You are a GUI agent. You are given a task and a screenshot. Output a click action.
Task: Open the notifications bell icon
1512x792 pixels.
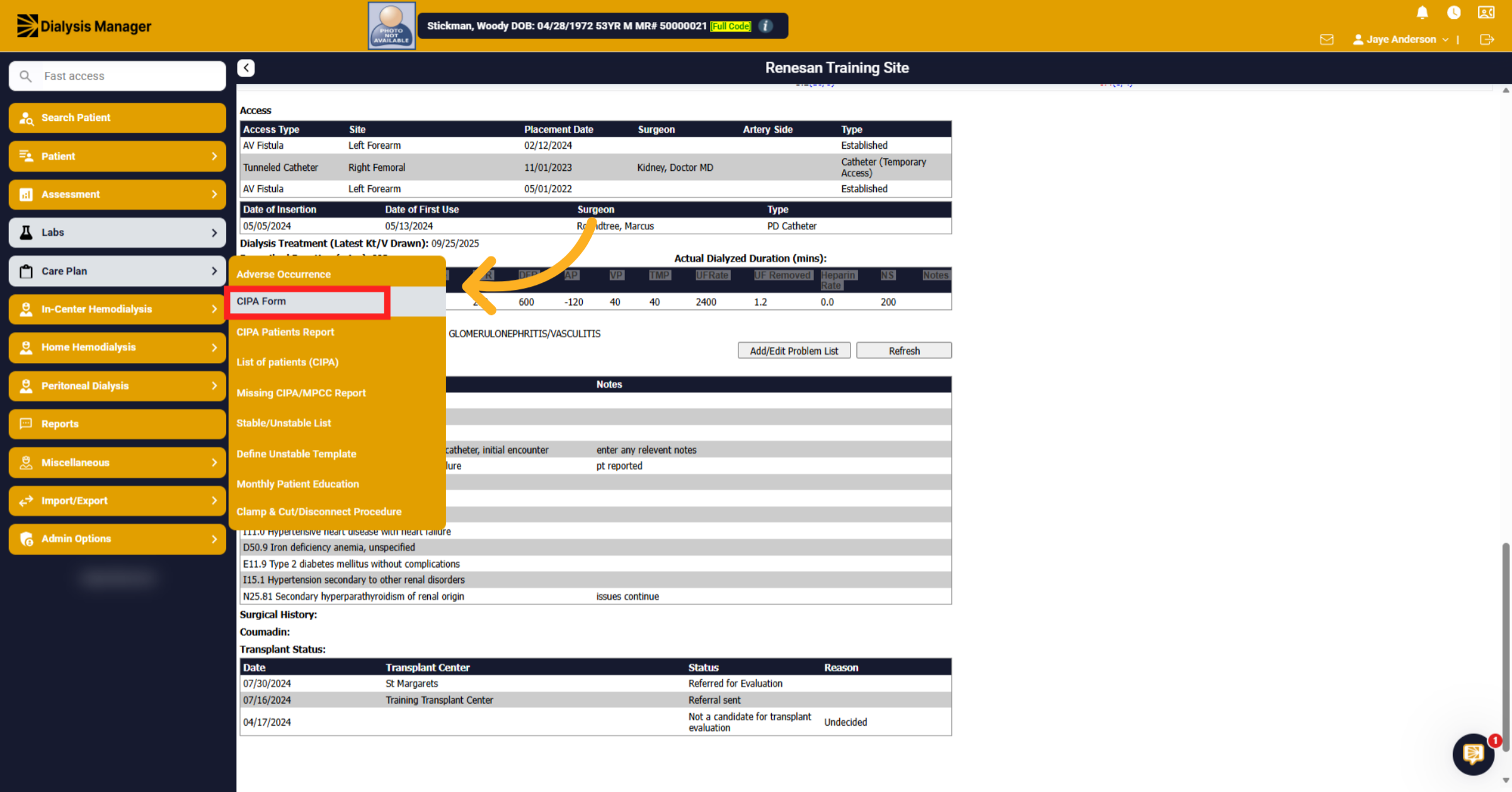1422,13
